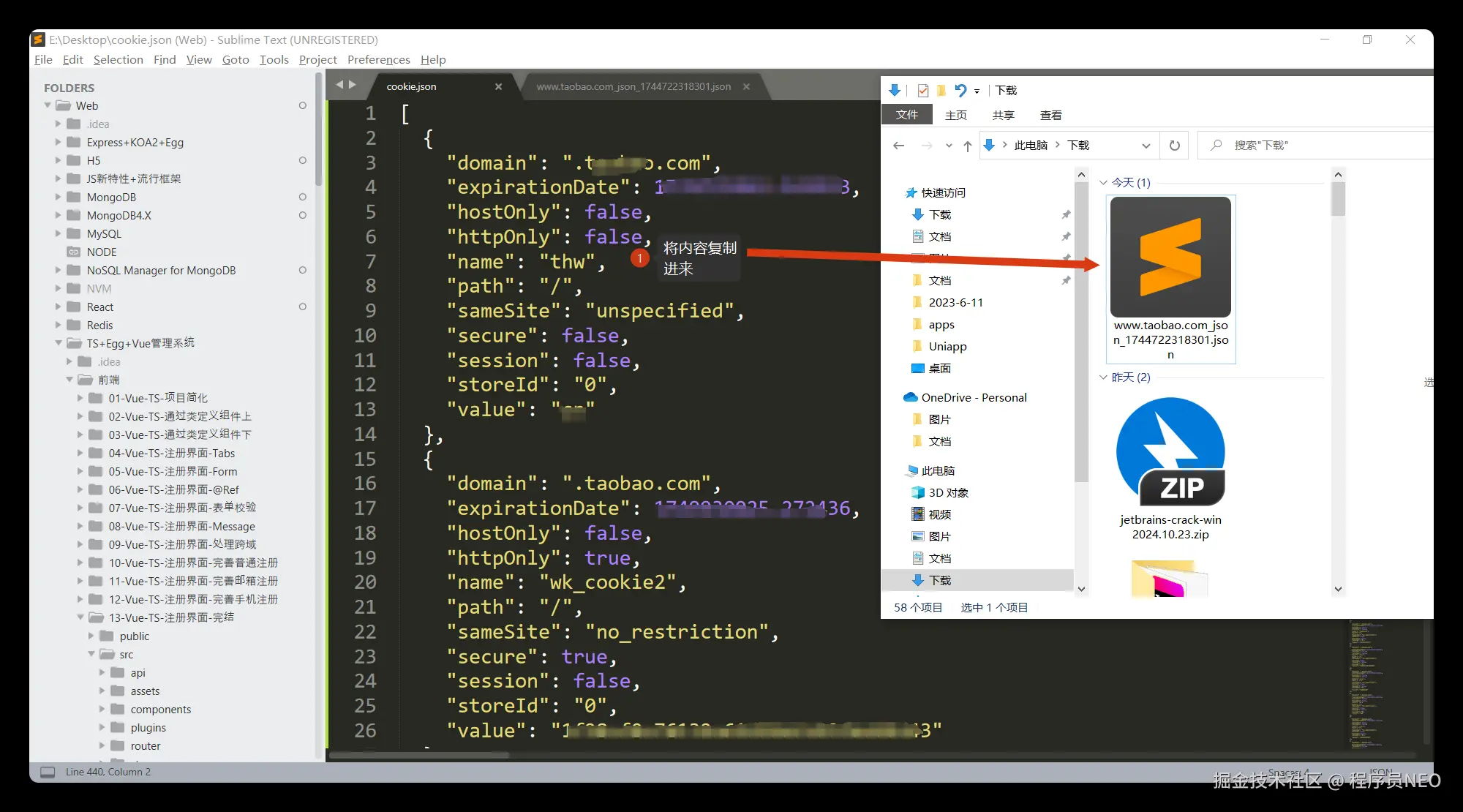Open the Preferences menu
Viewport: 1463px width, 812px height.
(x=378, y=60)
